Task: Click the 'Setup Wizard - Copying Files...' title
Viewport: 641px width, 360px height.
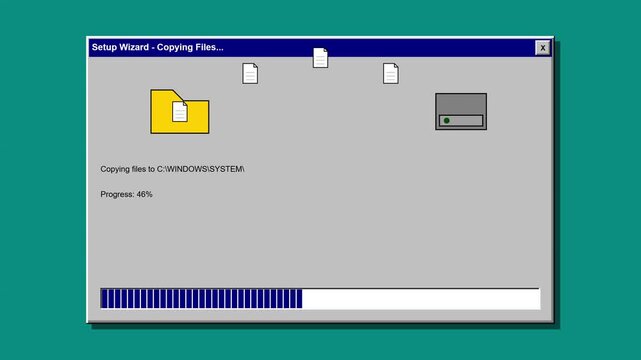Action: [x=157, y=47]
